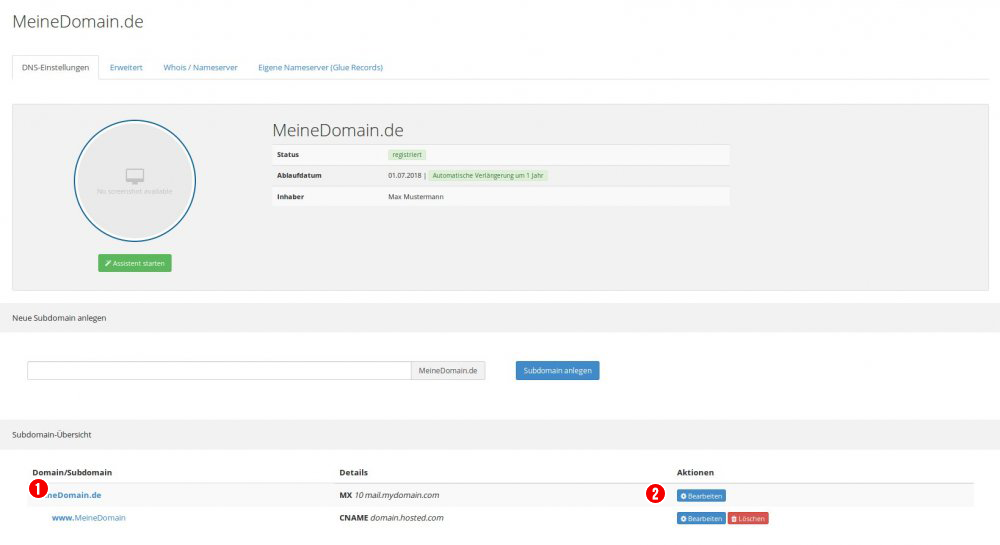Image resolution: width=1000 pixels, height=545 pixels.
Task: Open the Whois / Nameserver tab
Action: tap(200, 68)
